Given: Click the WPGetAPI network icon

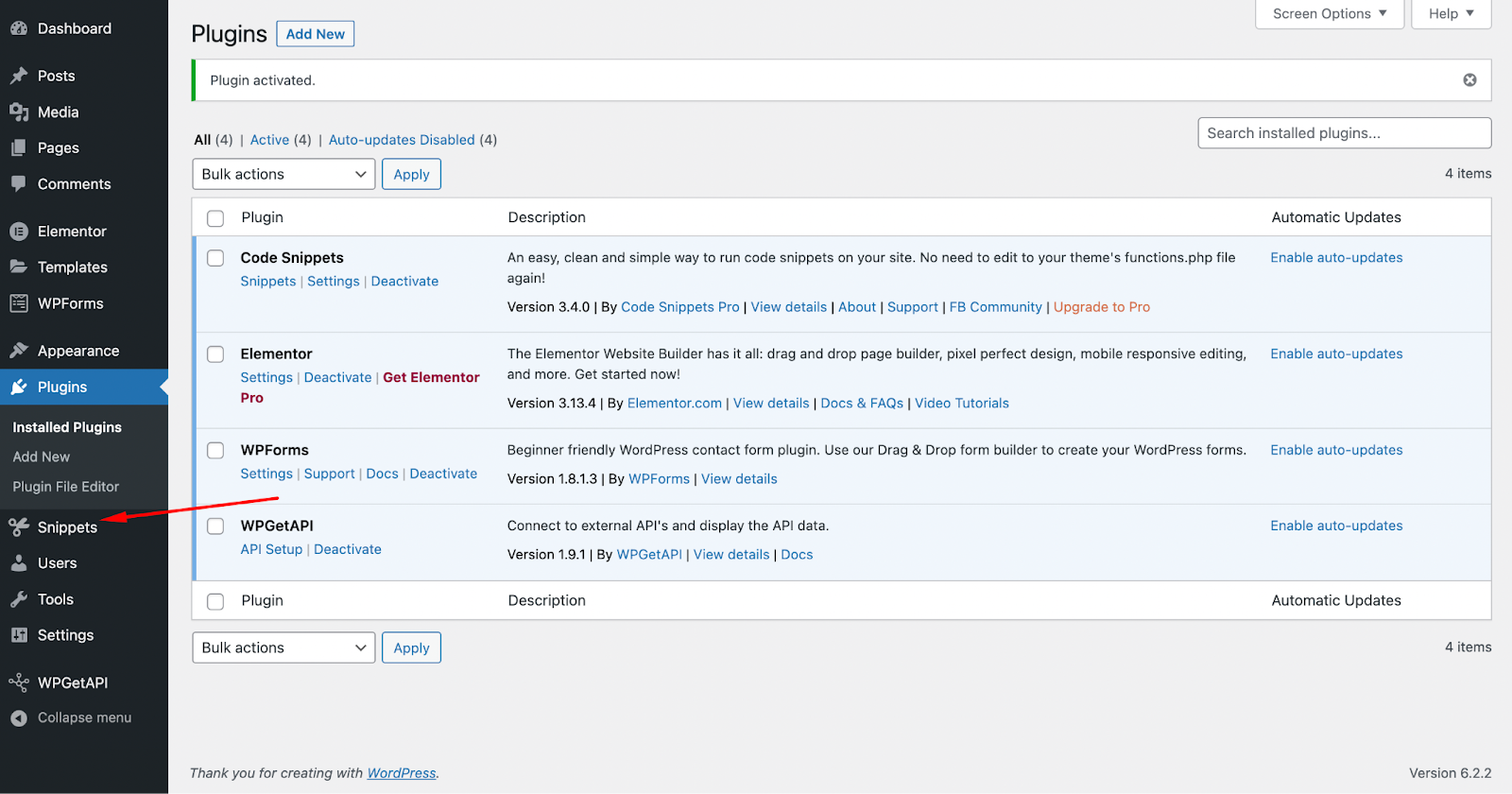Looking at the screenshot, I should click(x=19, y=682).
